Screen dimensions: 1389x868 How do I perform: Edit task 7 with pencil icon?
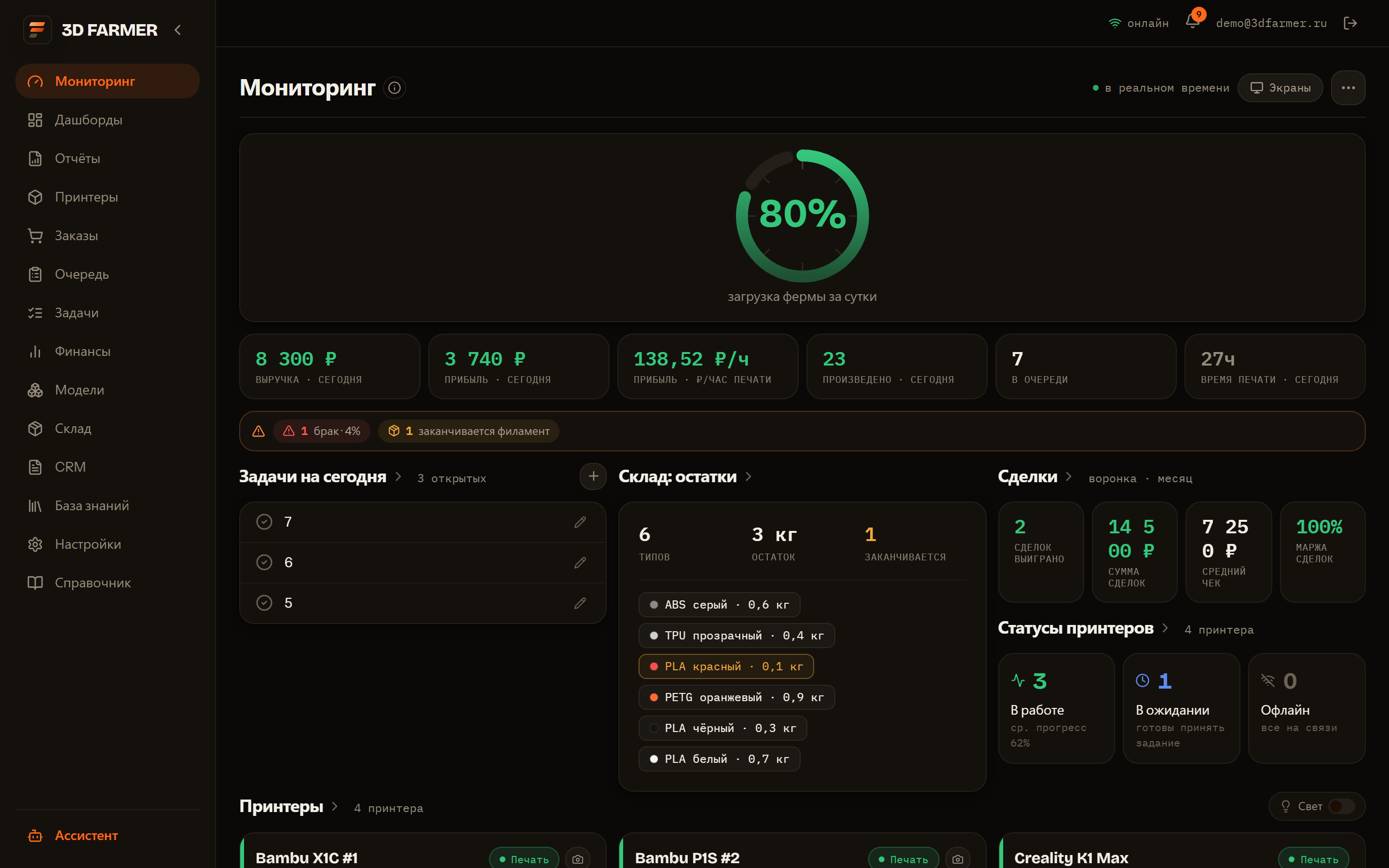coord(580,522)
